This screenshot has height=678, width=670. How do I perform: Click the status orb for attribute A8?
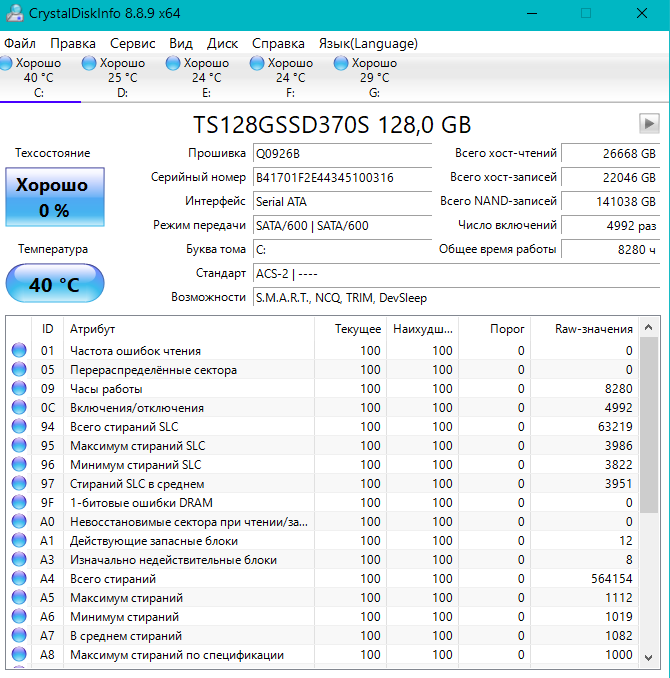pyautogui.click(x=19, y=655)
